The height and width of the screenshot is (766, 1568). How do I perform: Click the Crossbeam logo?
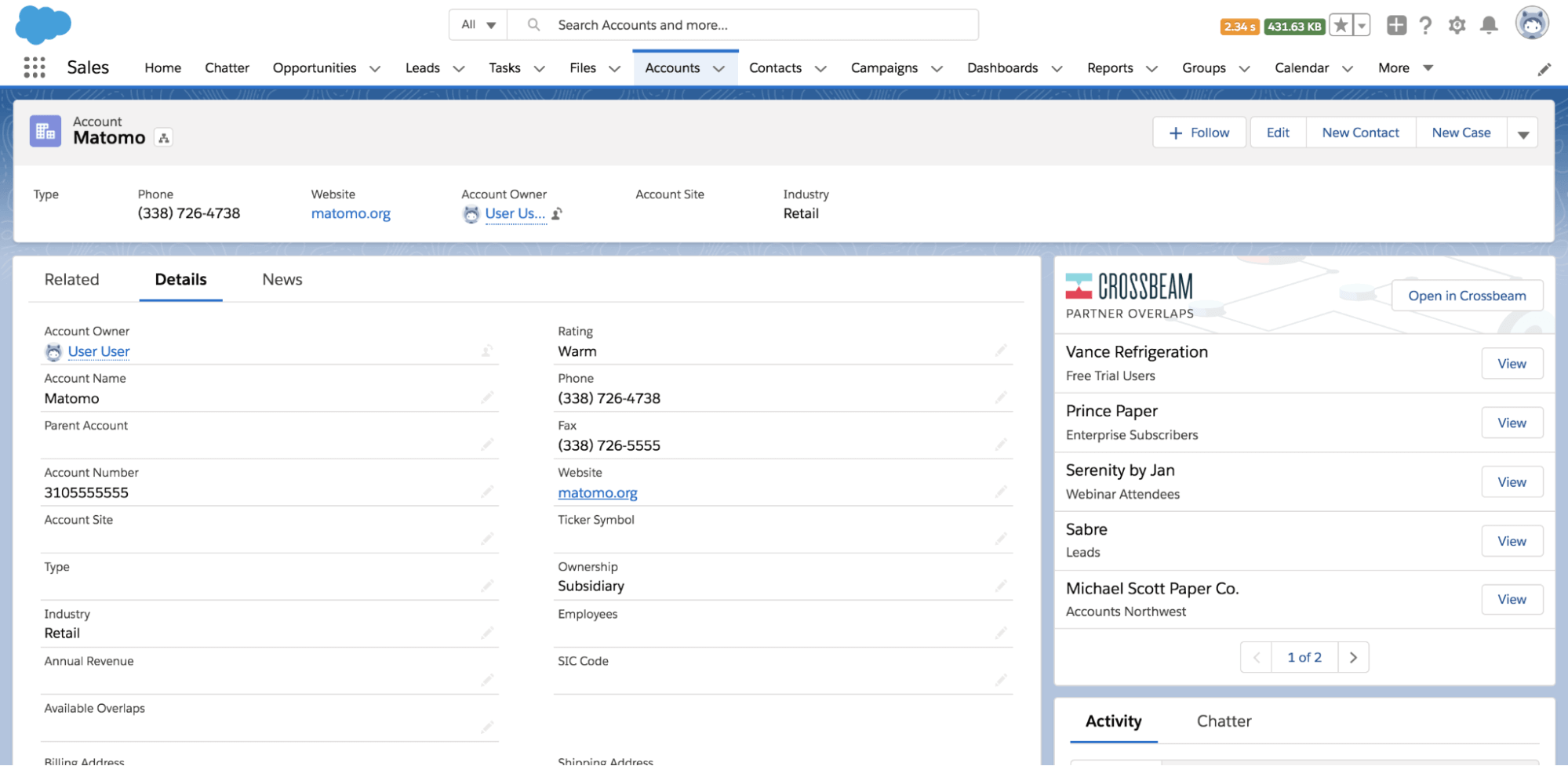1130,287
